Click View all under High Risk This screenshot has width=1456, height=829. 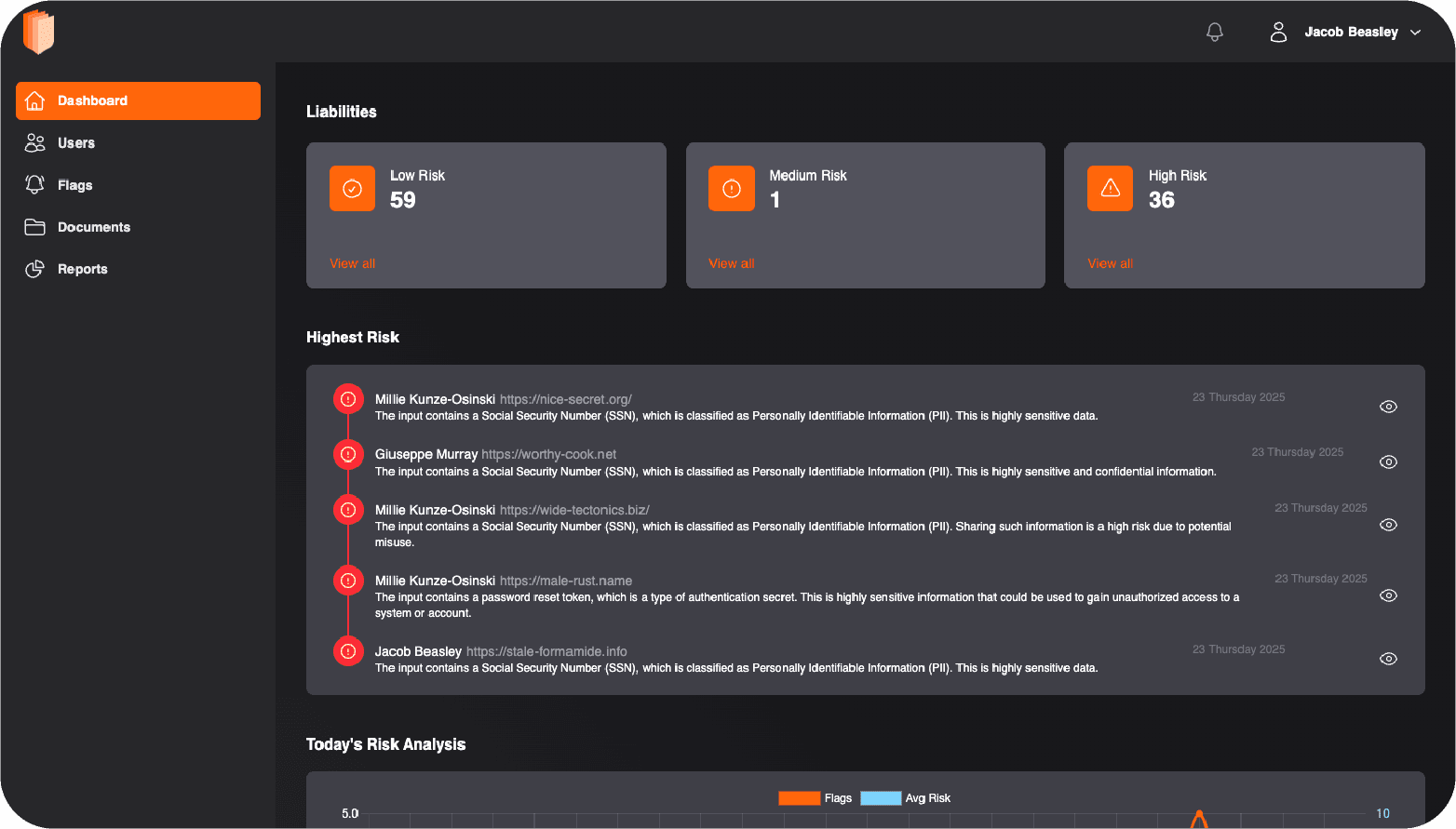point(1110,263)
